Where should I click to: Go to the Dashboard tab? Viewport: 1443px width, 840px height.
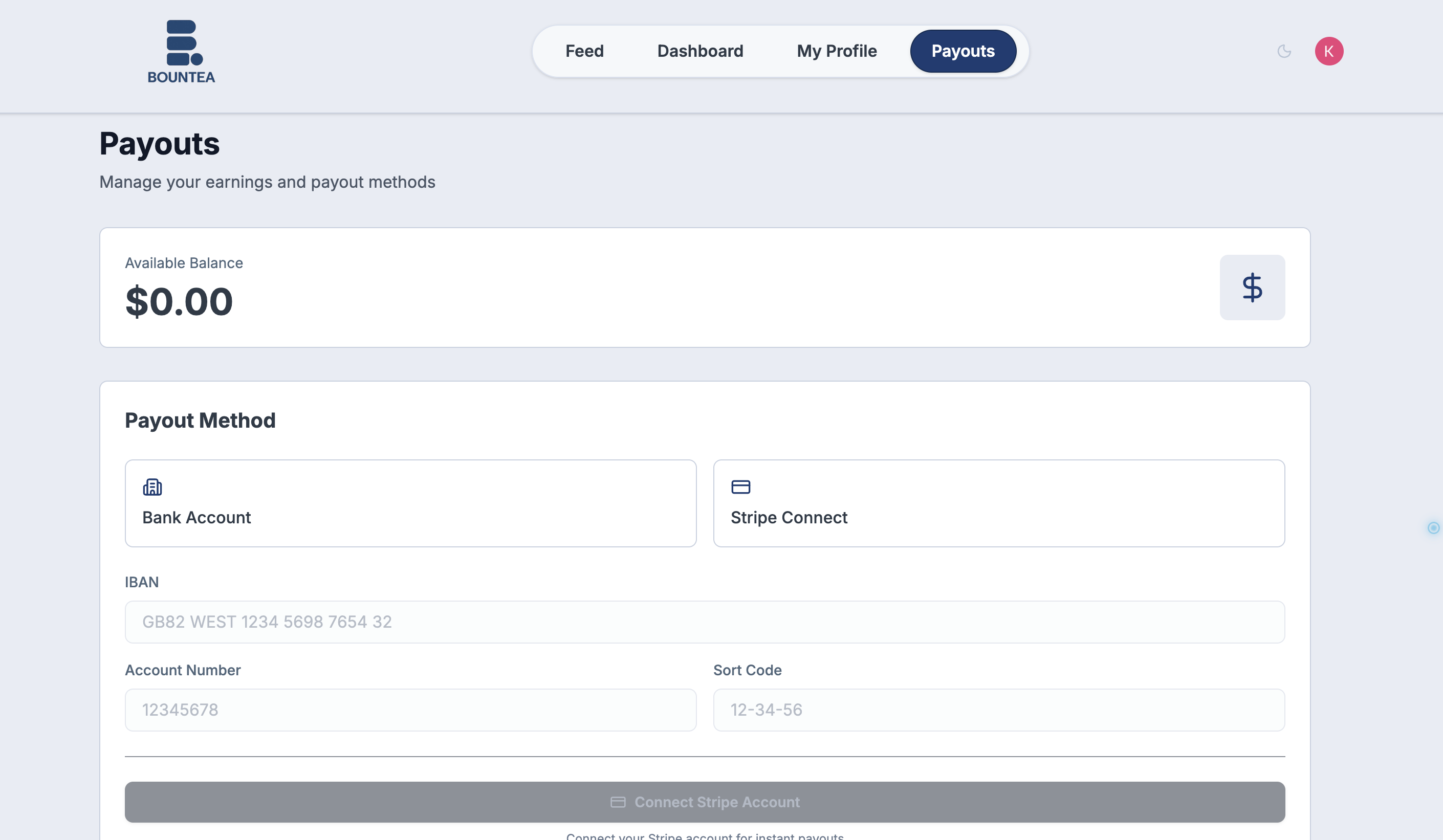[699, 51]
